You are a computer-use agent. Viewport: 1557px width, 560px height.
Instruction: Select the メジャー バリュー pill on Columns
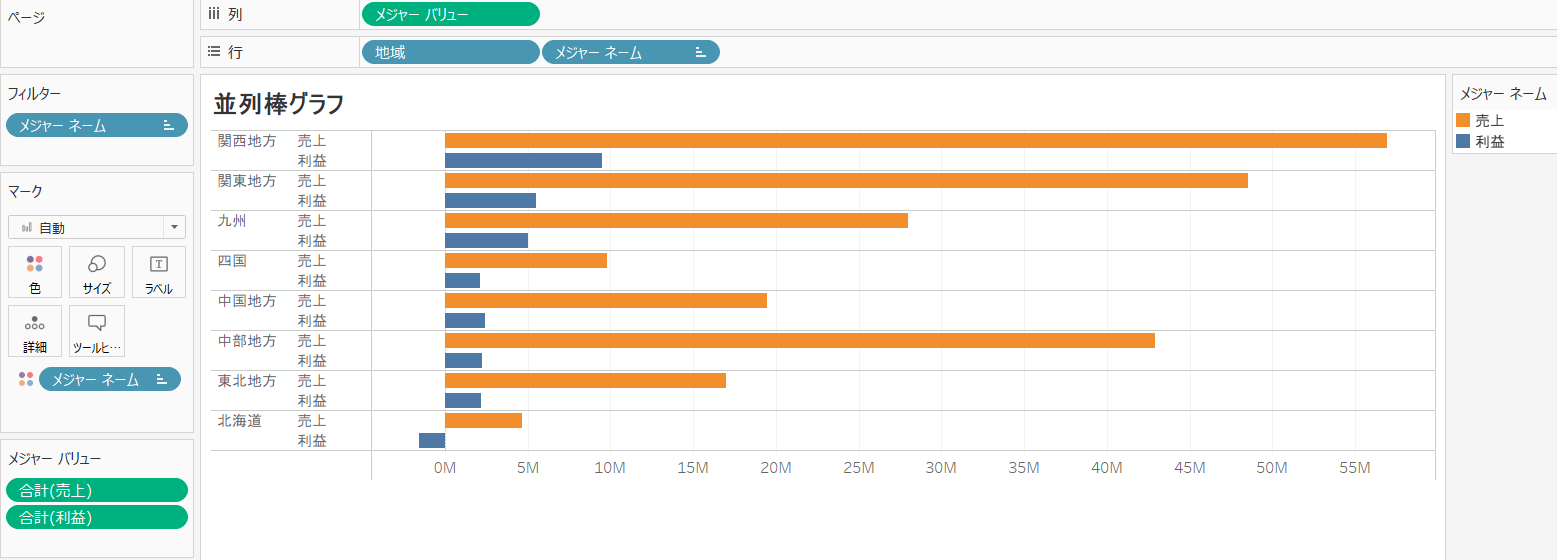450,14
